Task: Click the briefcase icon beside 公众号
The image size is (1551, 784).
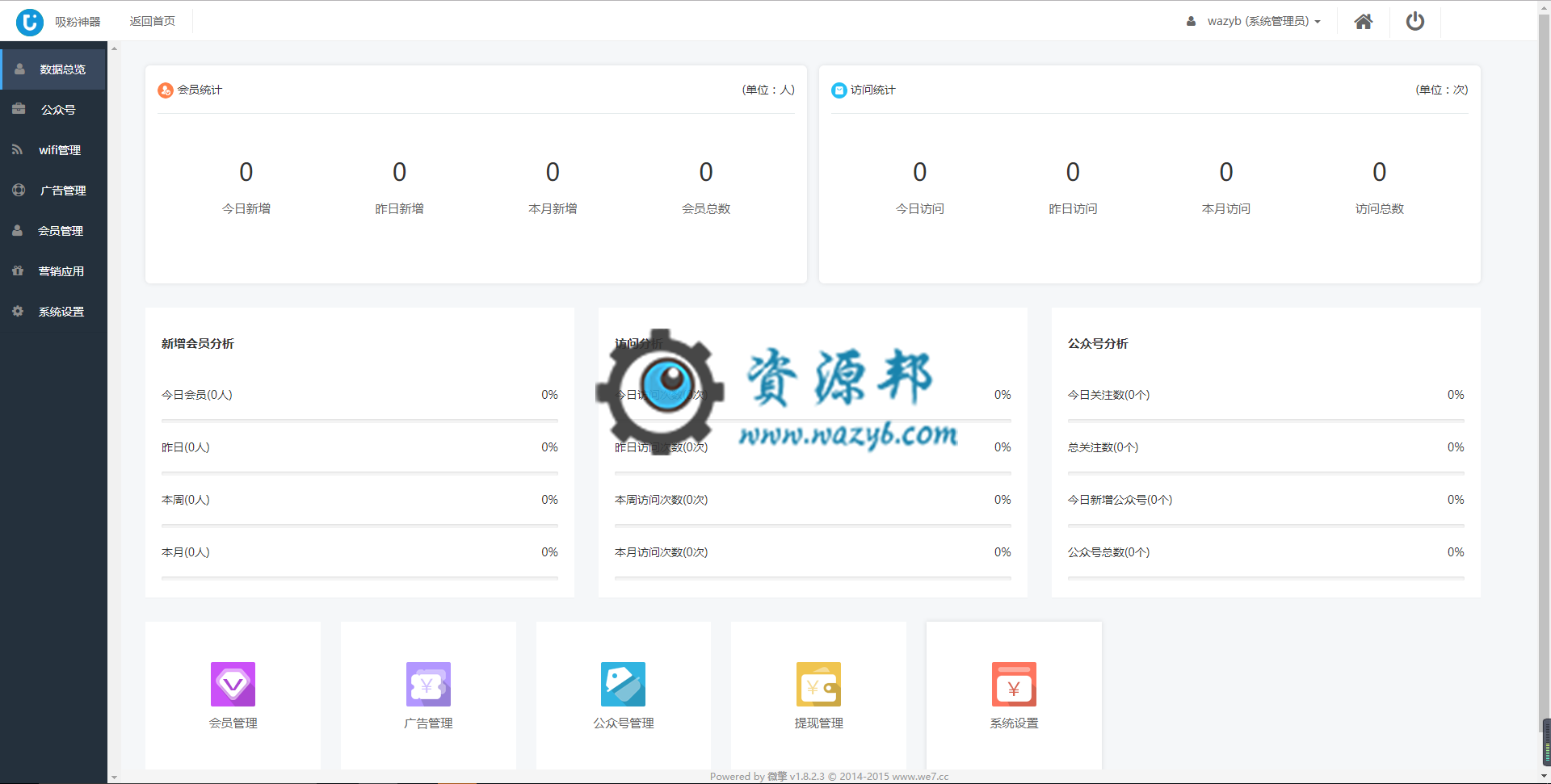Action: point(19,109)
